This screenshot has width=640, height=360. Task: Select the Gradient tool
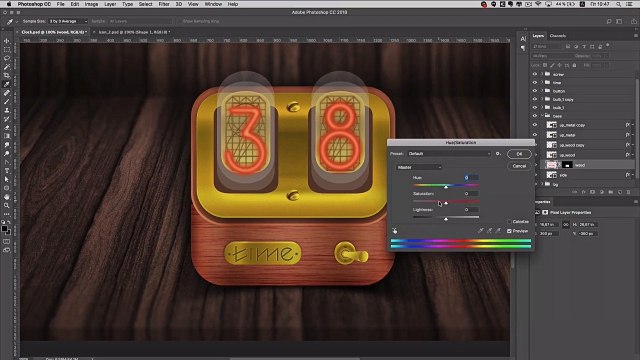pyautogui.click(x=7, y=136)
